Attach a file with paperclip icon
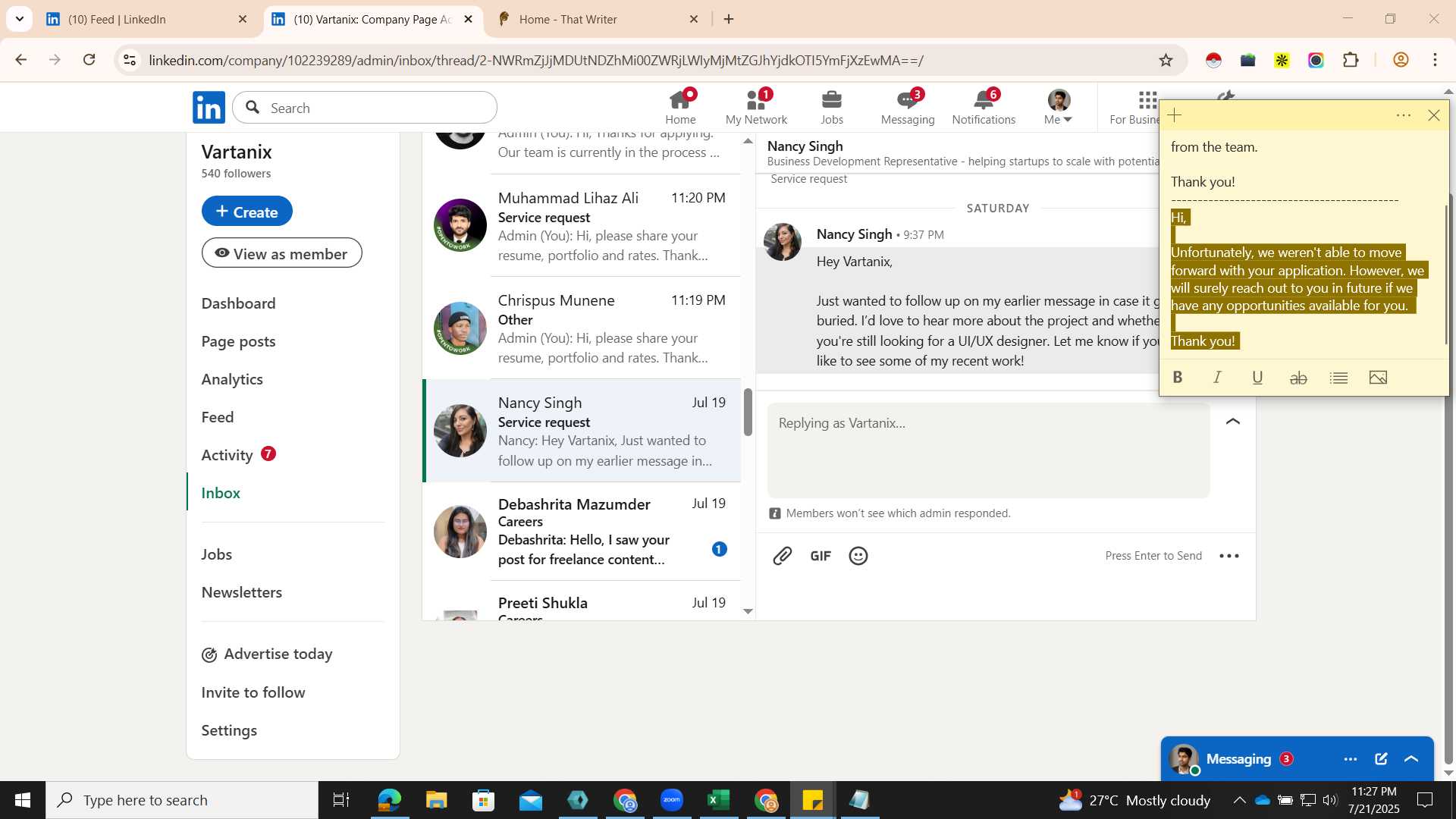1456x819 pixels. click(783, 556)
